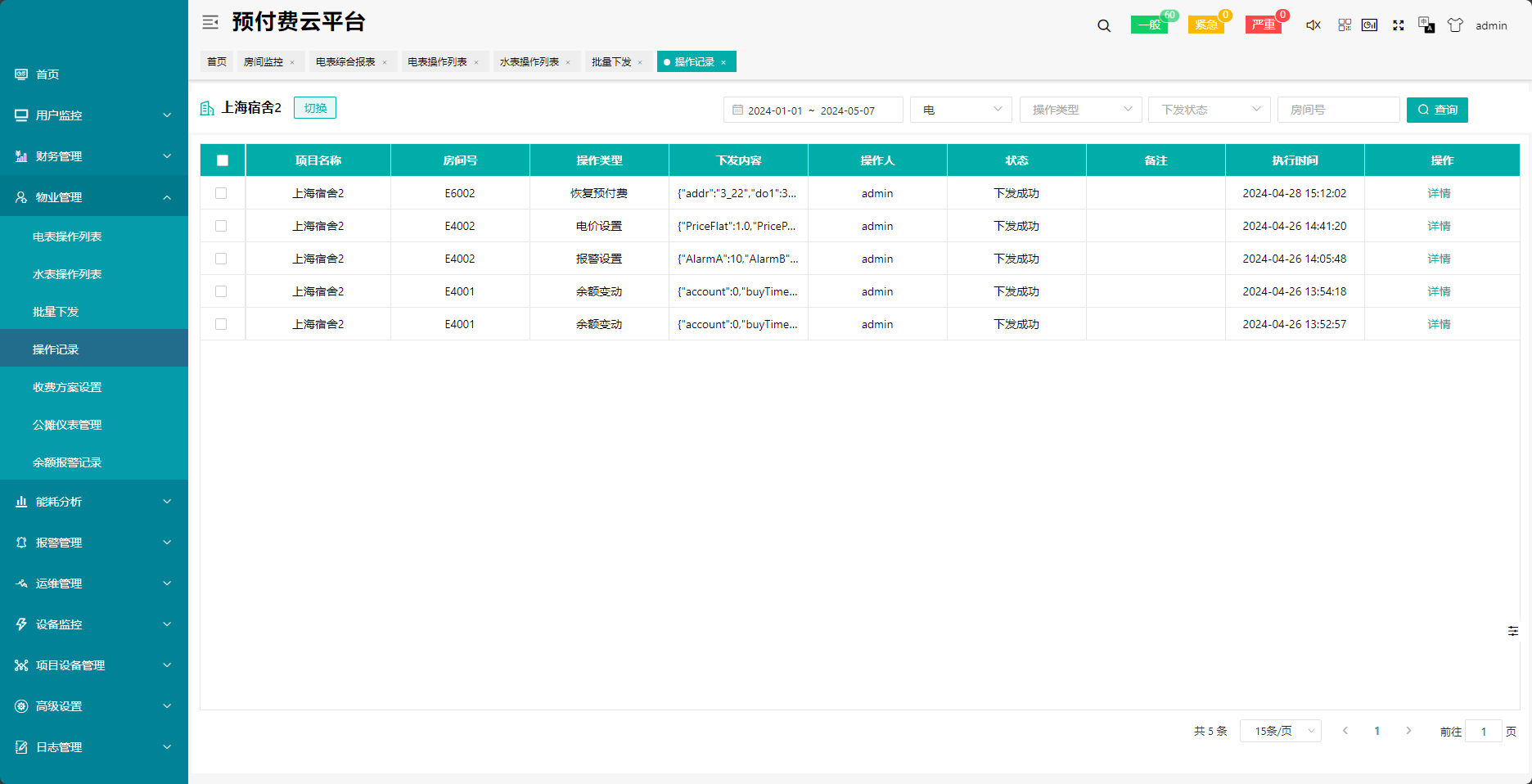Open 收费方案设置 in the sidebar

click(x=67, y=387)
